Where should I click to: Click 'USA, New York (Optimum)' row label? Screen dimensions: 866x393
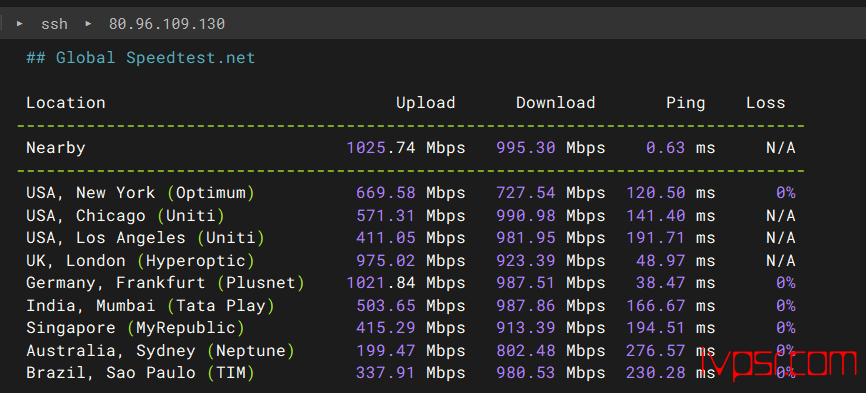point(140,193)
